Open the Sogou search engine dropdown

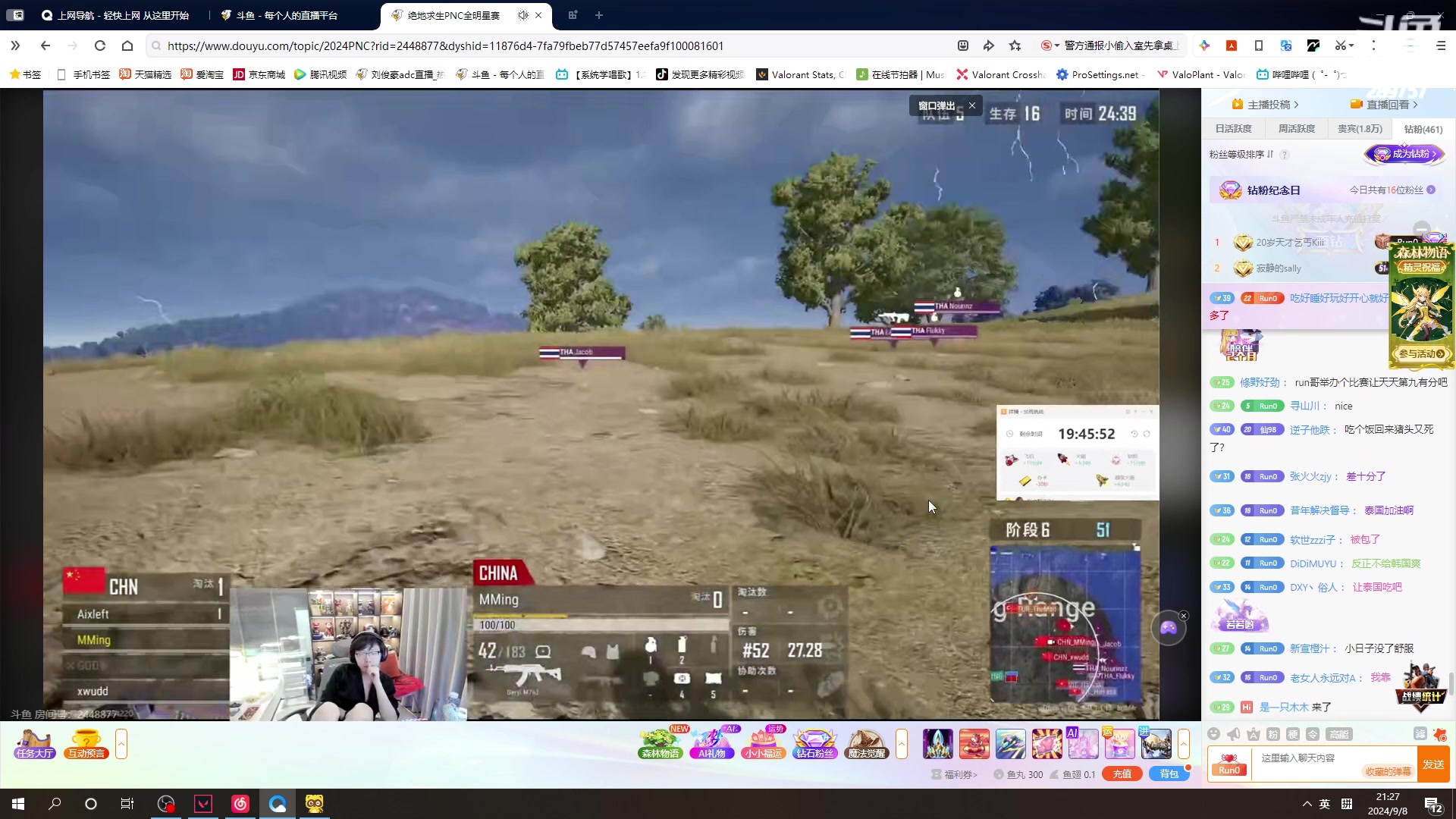click(1050, 45)
